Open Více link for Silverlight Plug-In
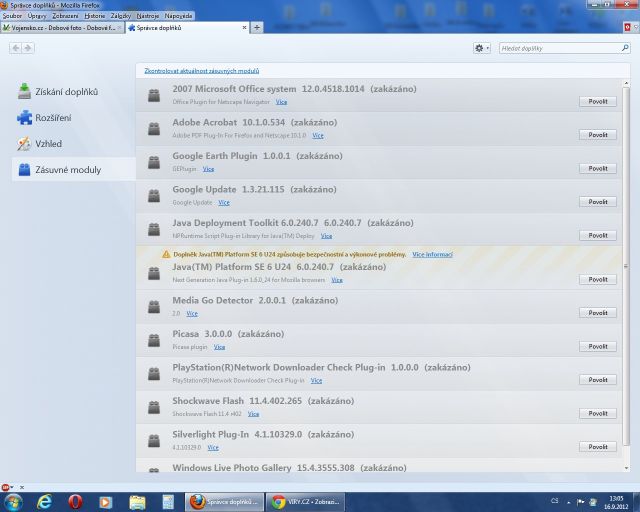This screenshot has width=640, height=512. coord(213,447)
